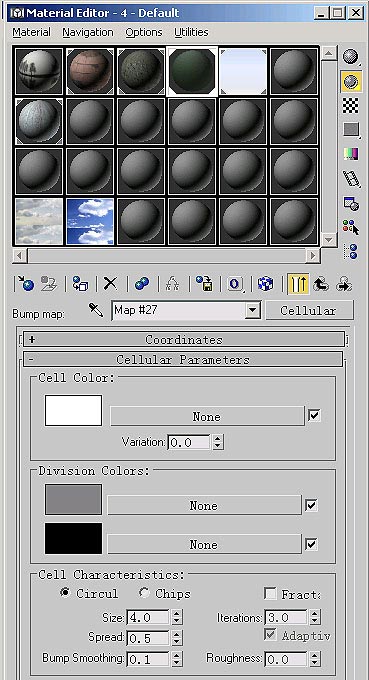Select the gray cloudy sky sample slot
The height and width of the screenshot is (680, 369).
39,221
